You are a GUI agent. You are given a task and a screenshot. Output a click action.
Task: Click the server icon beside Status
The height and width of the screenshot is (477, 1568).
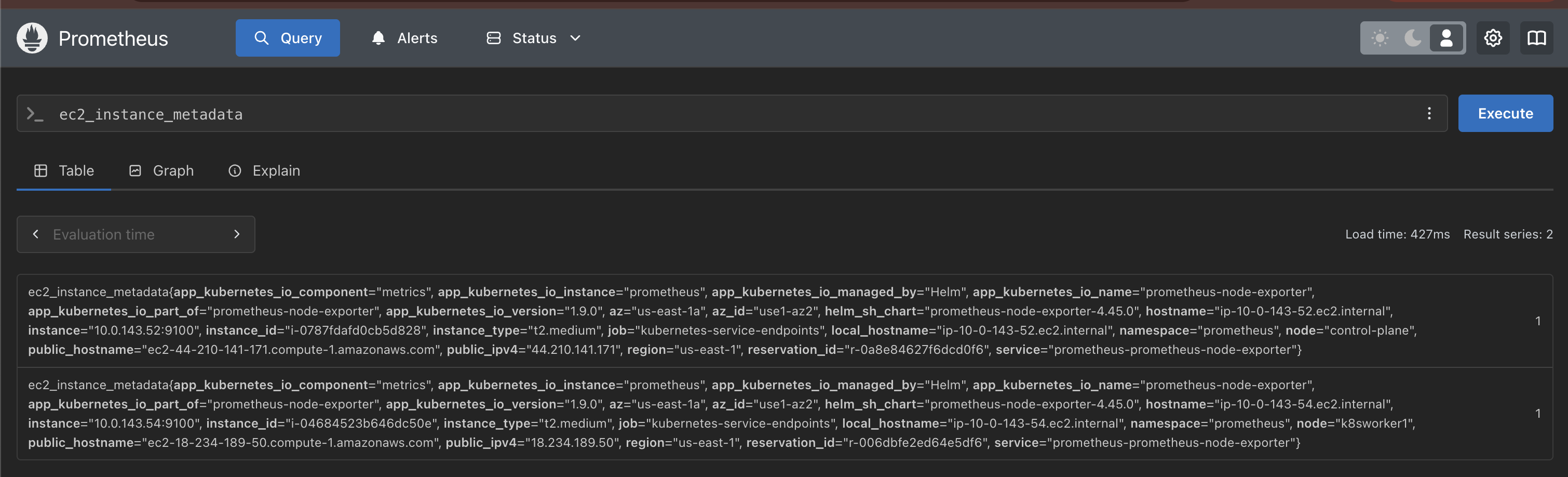(x=493, y=38)
